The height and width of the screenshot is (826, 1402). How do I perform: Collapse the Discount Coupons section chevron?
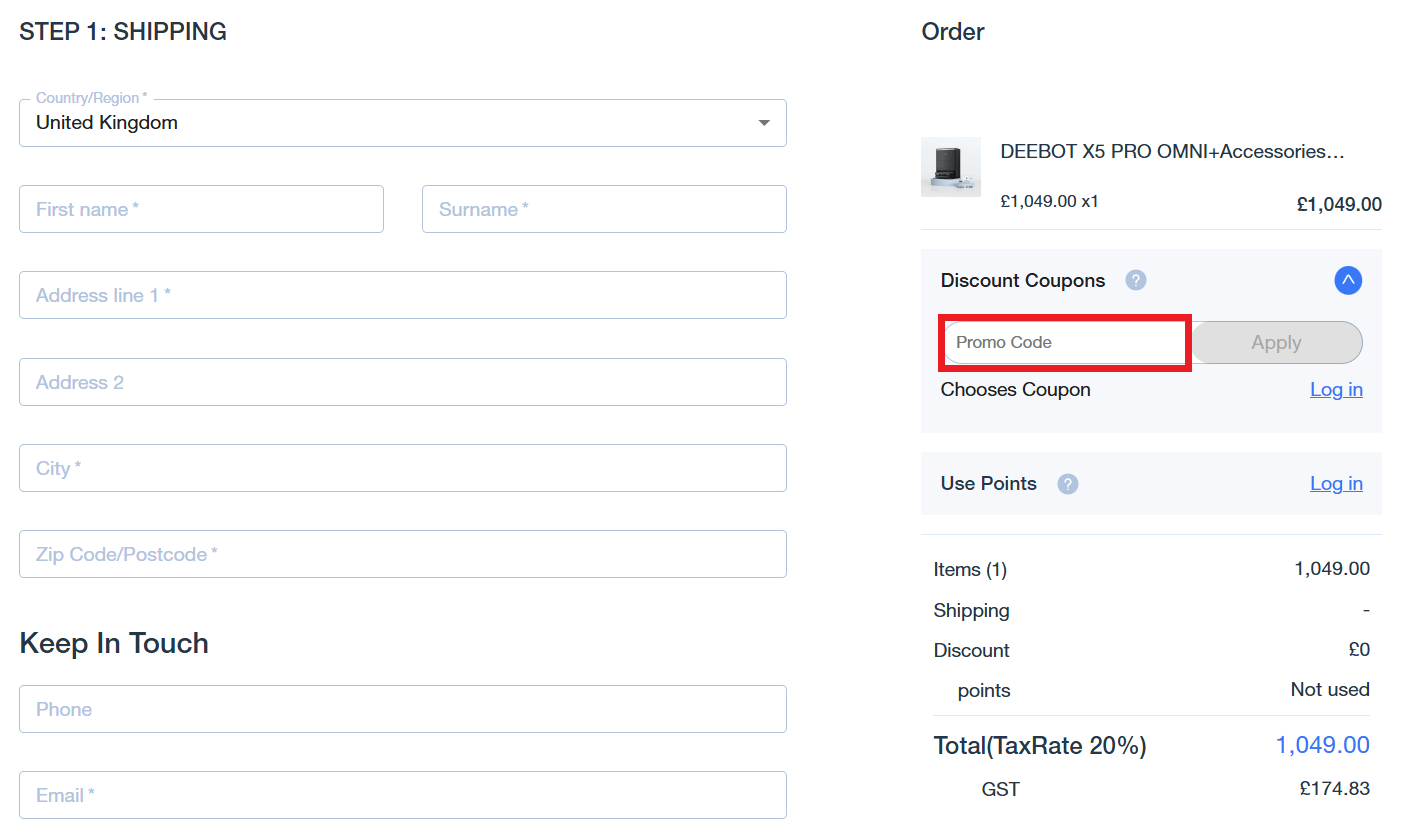[x=1347, y=280]
